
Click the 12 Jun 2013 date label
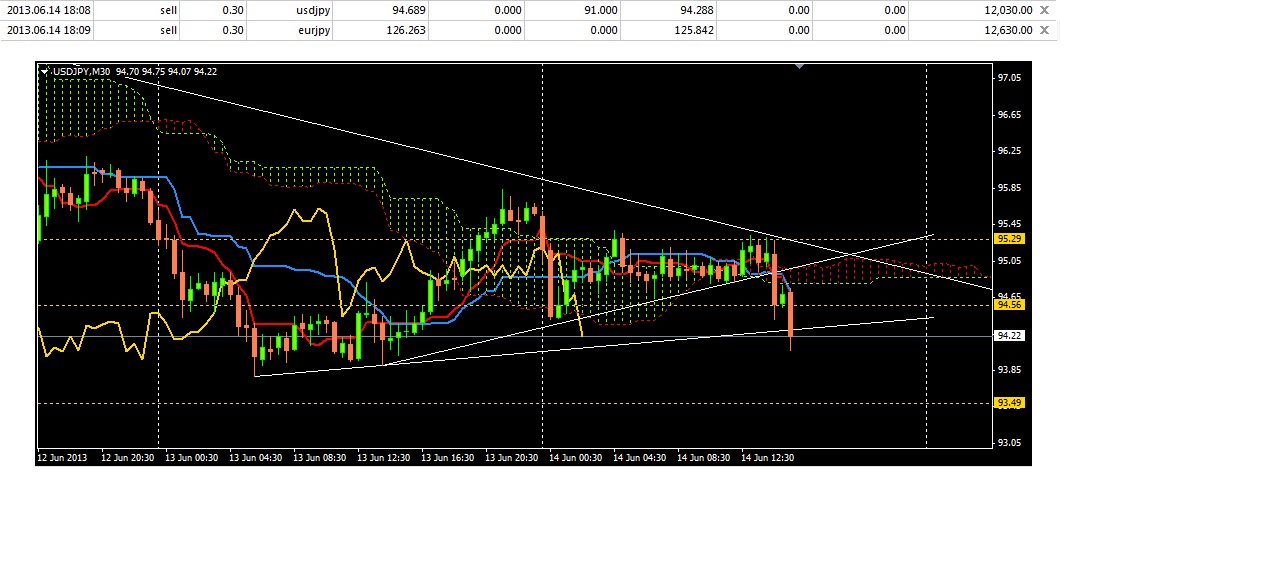coord(62,457)
